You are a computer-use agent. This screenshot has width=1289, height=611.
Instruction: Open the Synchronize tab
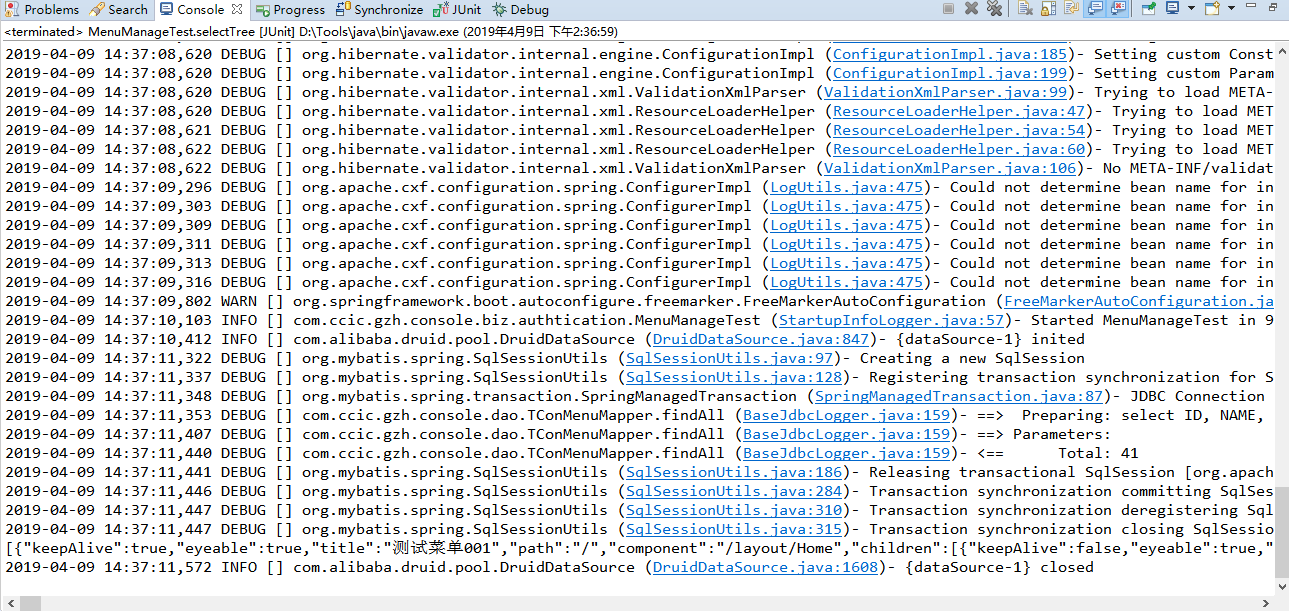pos(379,9)
